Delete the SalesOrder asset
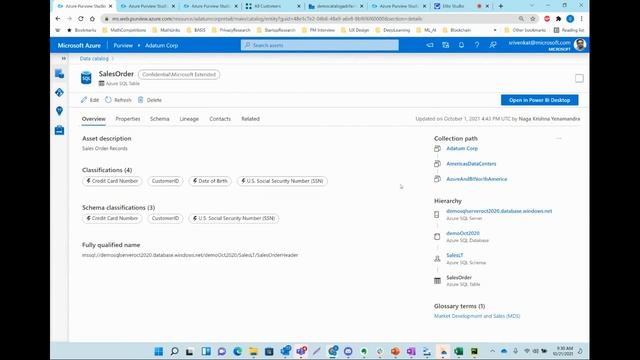 150,100
